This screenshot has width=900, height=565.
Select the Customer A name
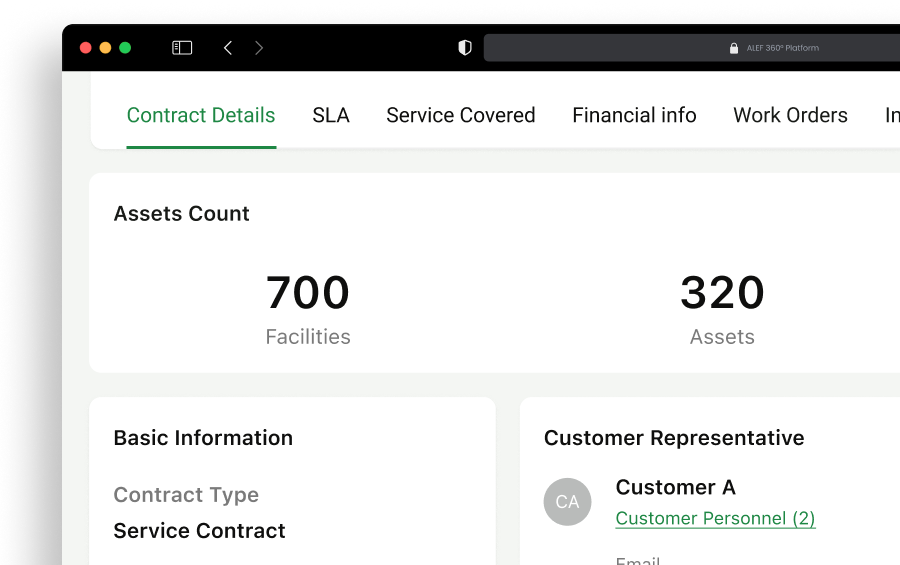(676, 487)
